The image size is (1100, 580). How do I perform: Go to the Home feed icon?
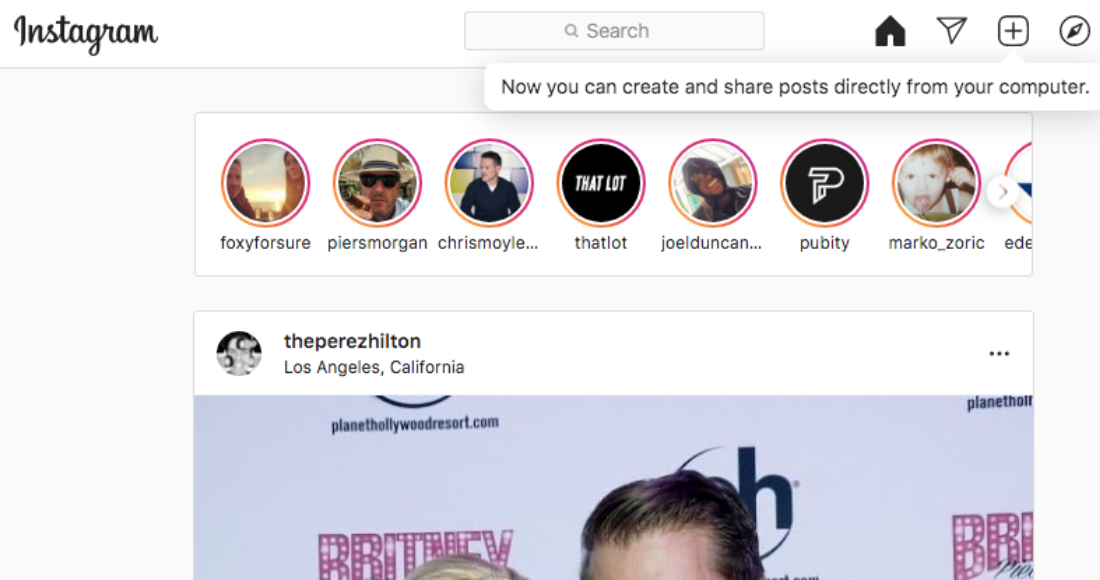[890, 31]
